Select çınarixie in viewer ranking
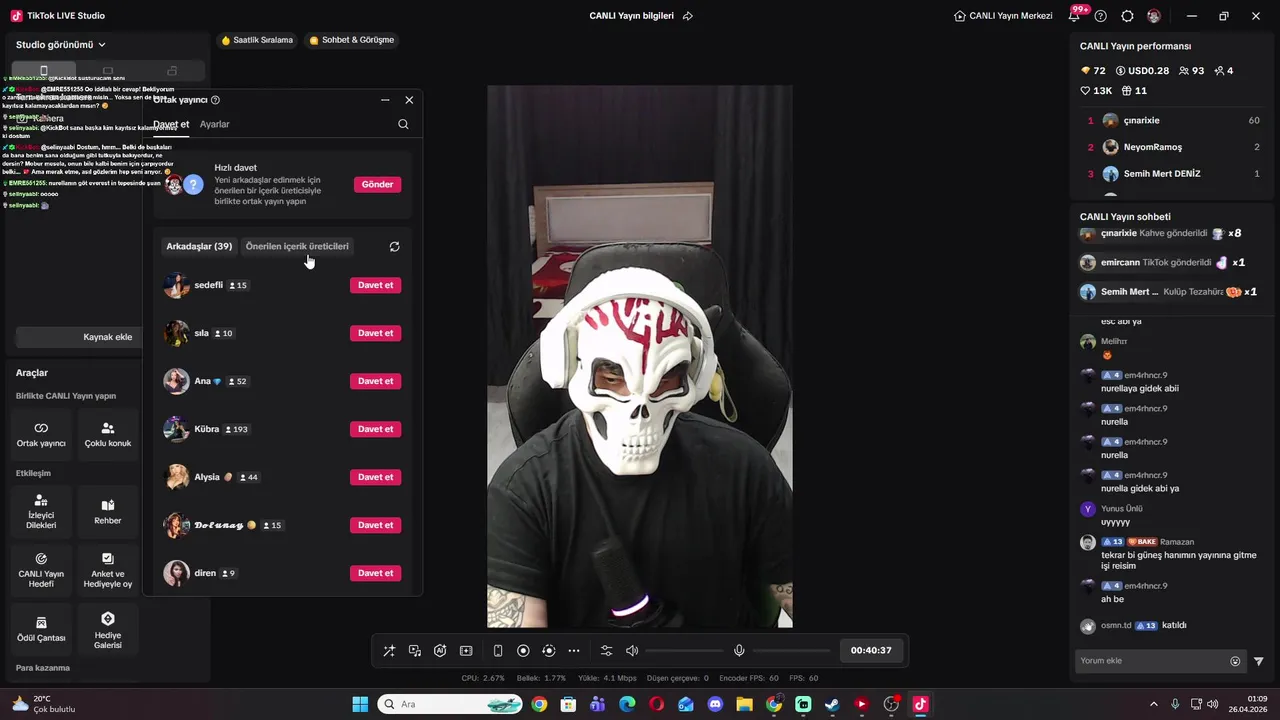This screenshot has width=1280, height=720. [x=1174, y=121]
